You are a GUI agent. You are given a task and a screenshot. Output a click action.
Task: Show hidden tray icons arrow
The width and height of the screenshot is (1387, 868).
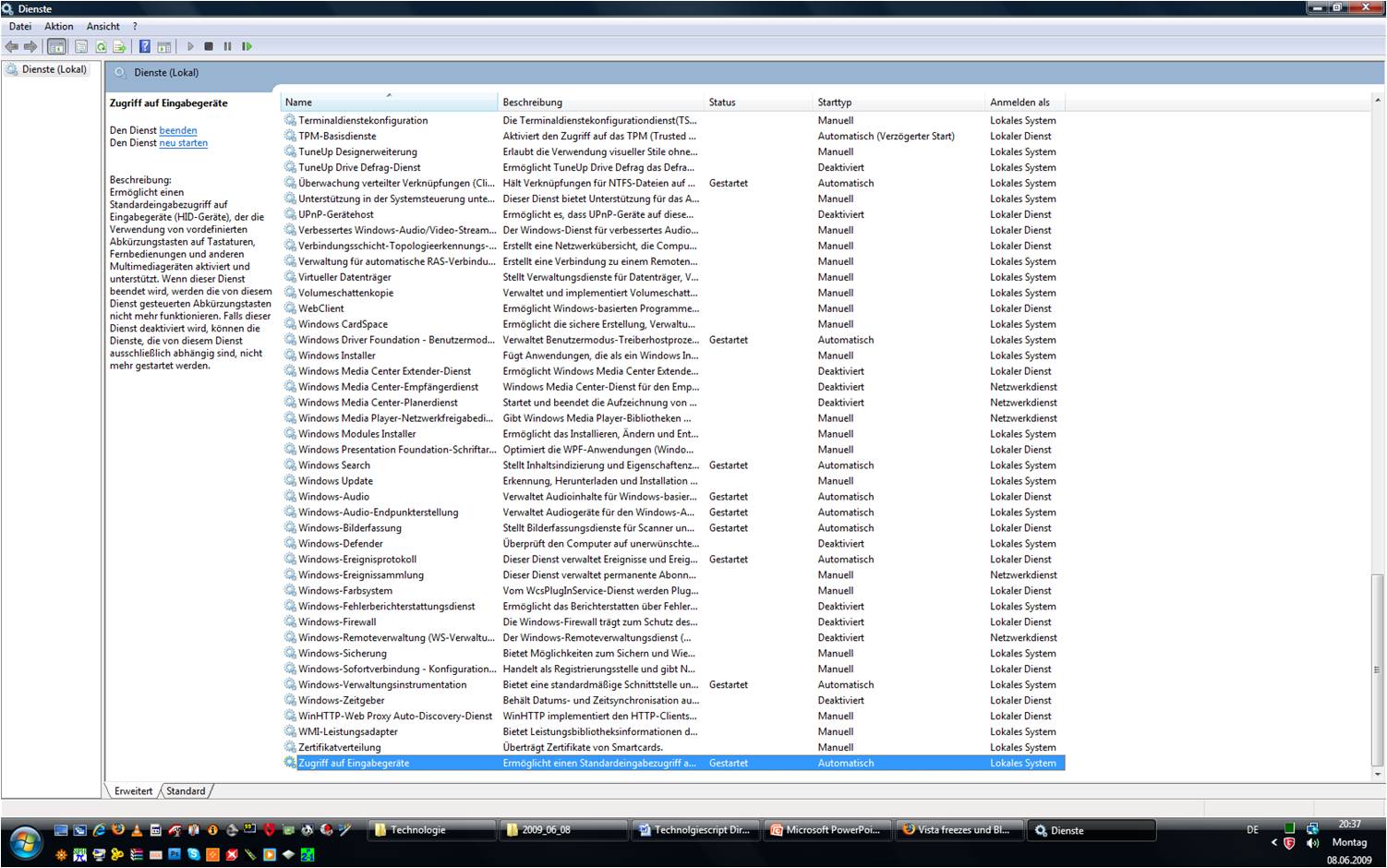[1274, 843]
